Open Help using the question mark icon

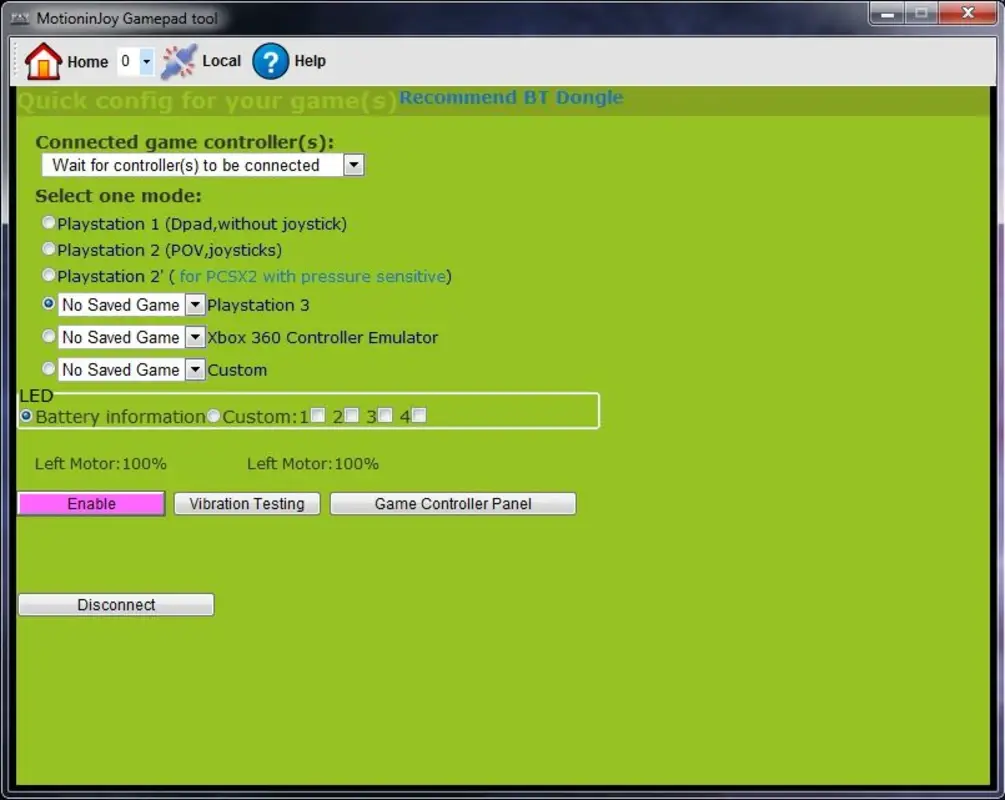tap(270, 62)
